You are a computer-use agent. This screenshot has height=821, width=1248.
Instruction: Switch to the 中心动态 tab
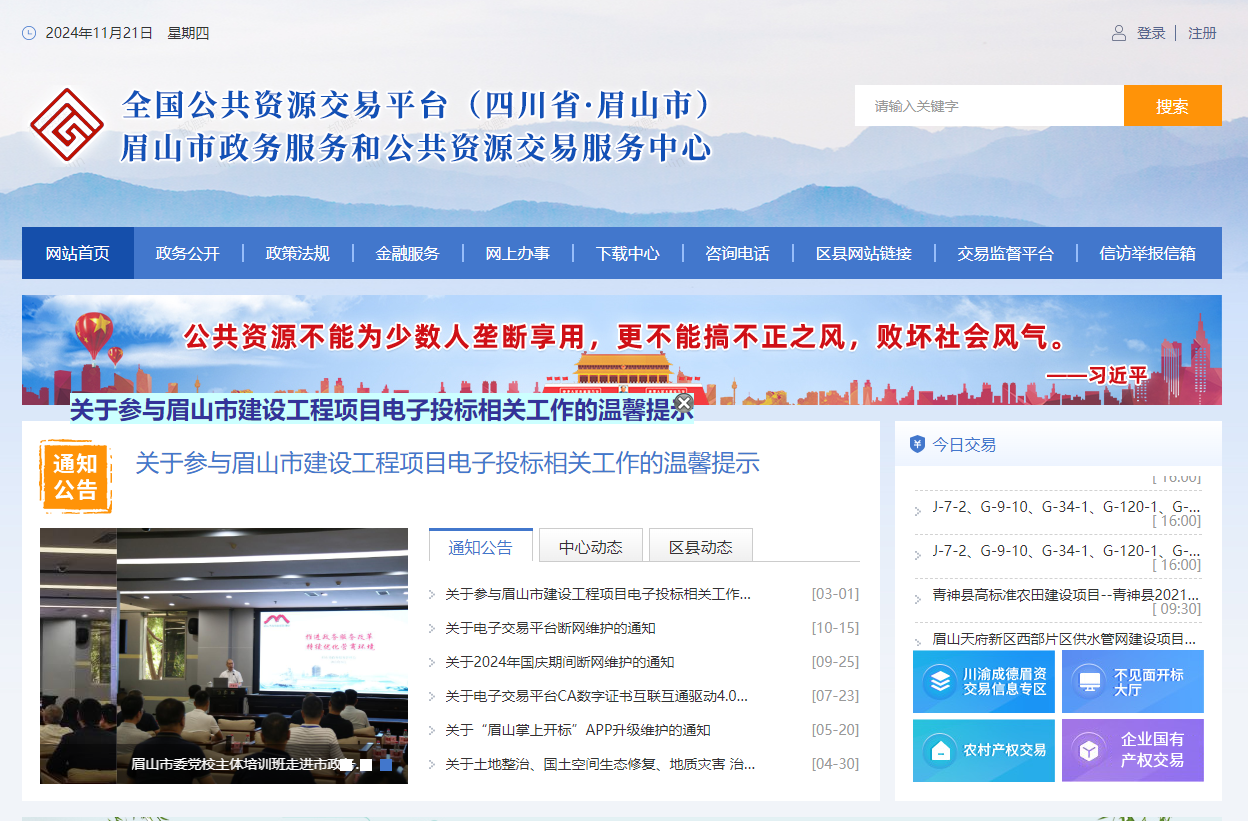591,545
